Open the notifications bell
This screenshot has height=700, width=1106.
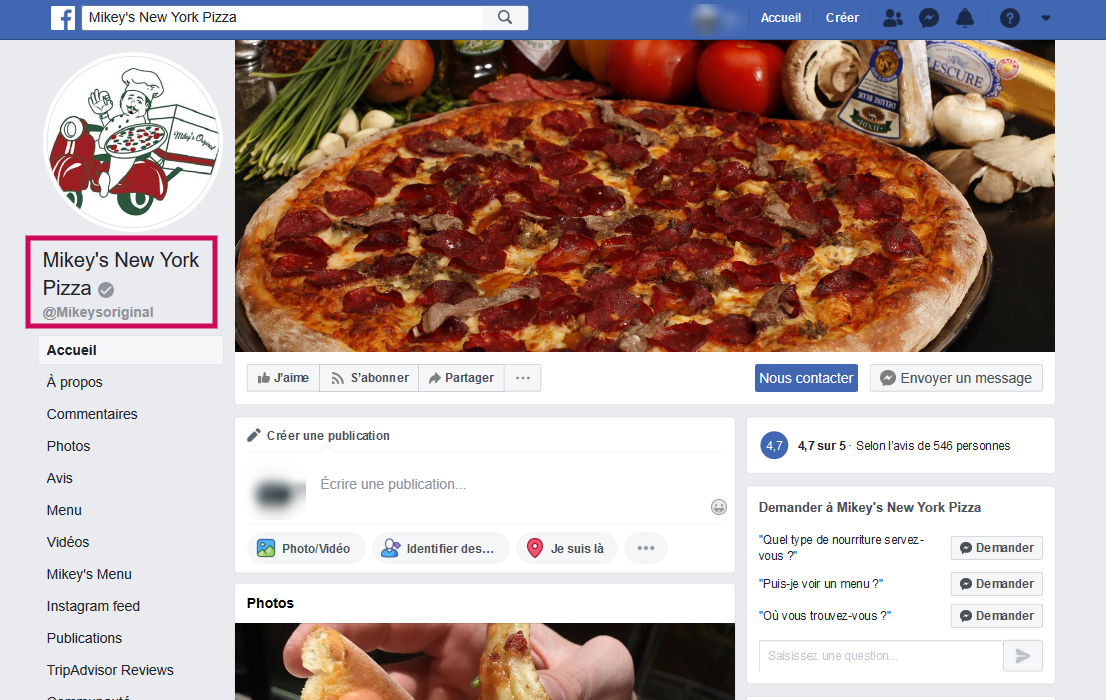click(x=964, y=18)
